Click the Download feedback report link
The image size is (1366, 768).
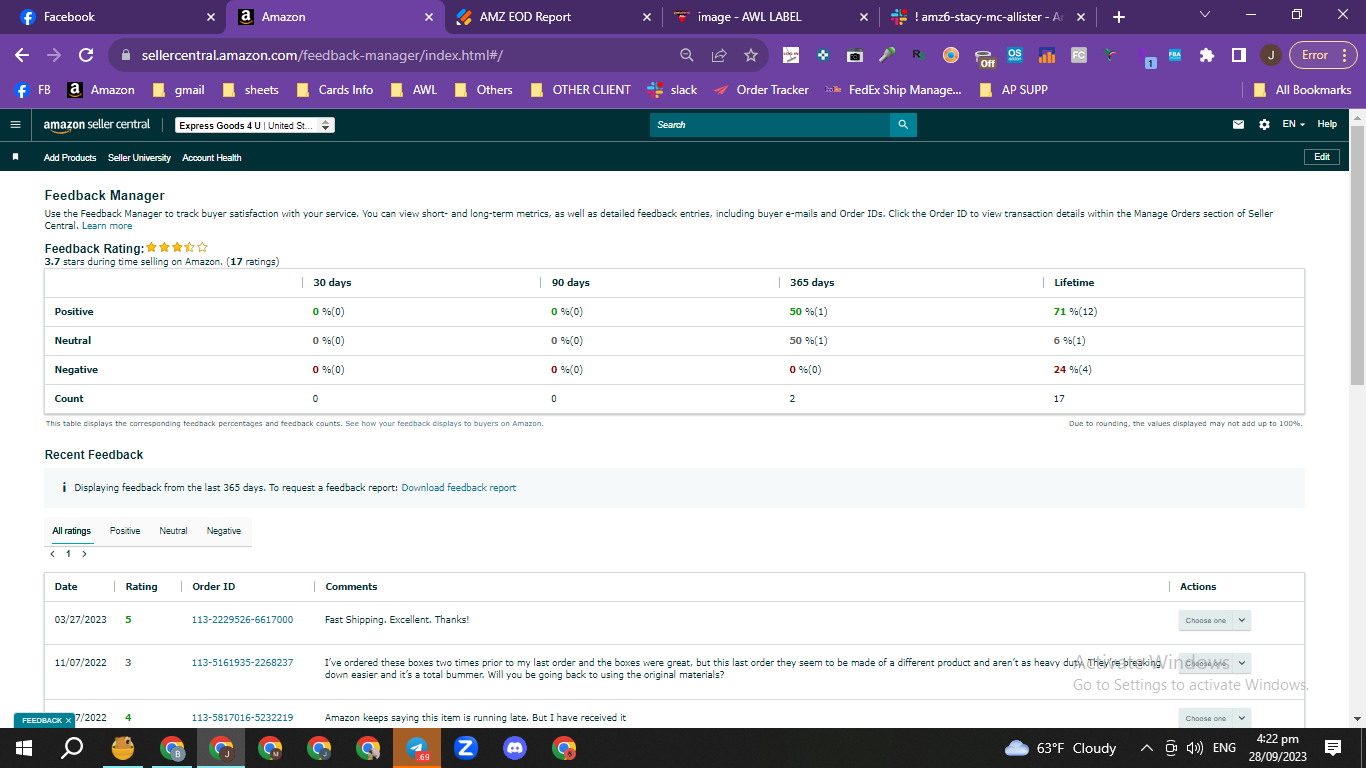point(459,488)
